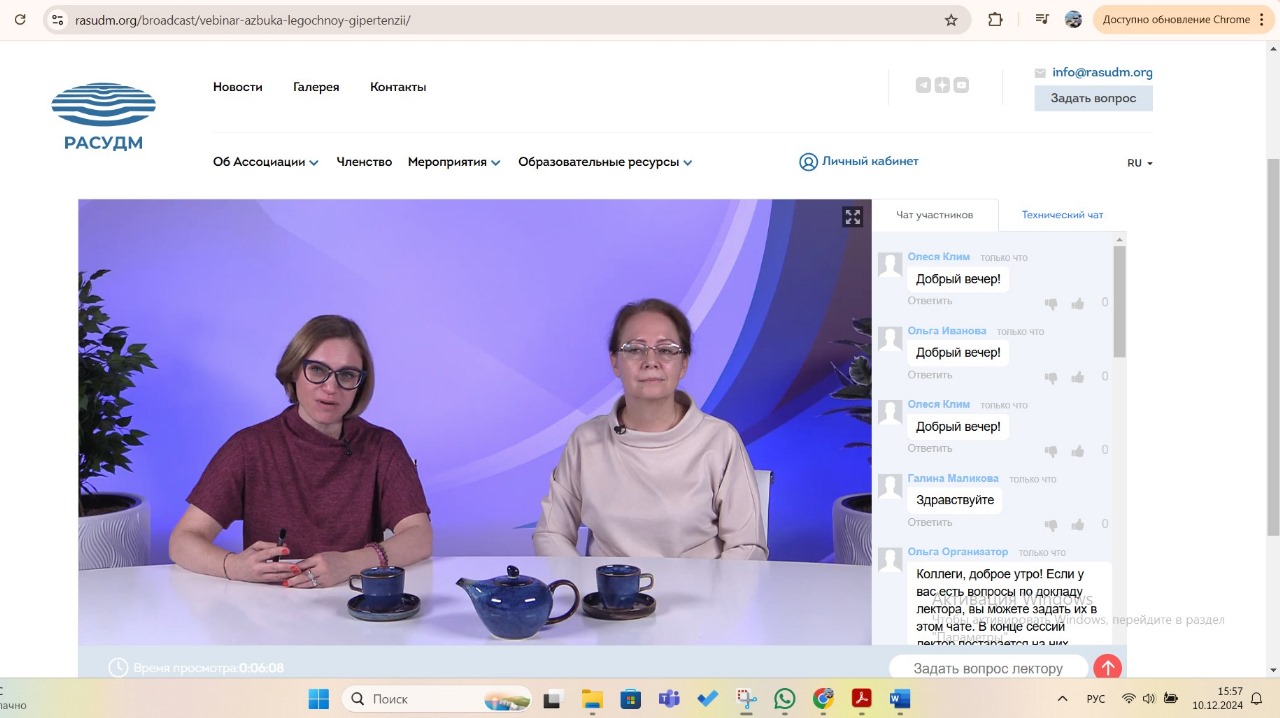Open WhatsApp from the taskbar

point(785,699)
